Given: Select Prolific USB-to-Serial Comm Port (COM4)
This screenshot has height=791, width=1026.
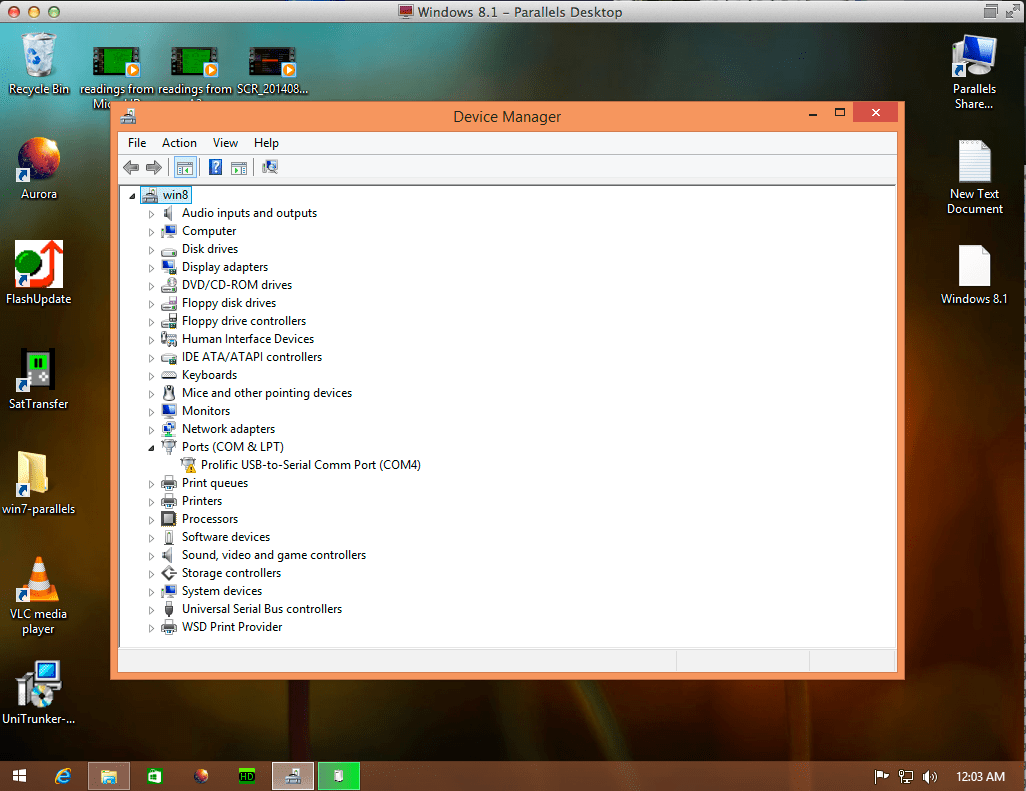Looking at the screenshot, I should (x=311, y=465).
